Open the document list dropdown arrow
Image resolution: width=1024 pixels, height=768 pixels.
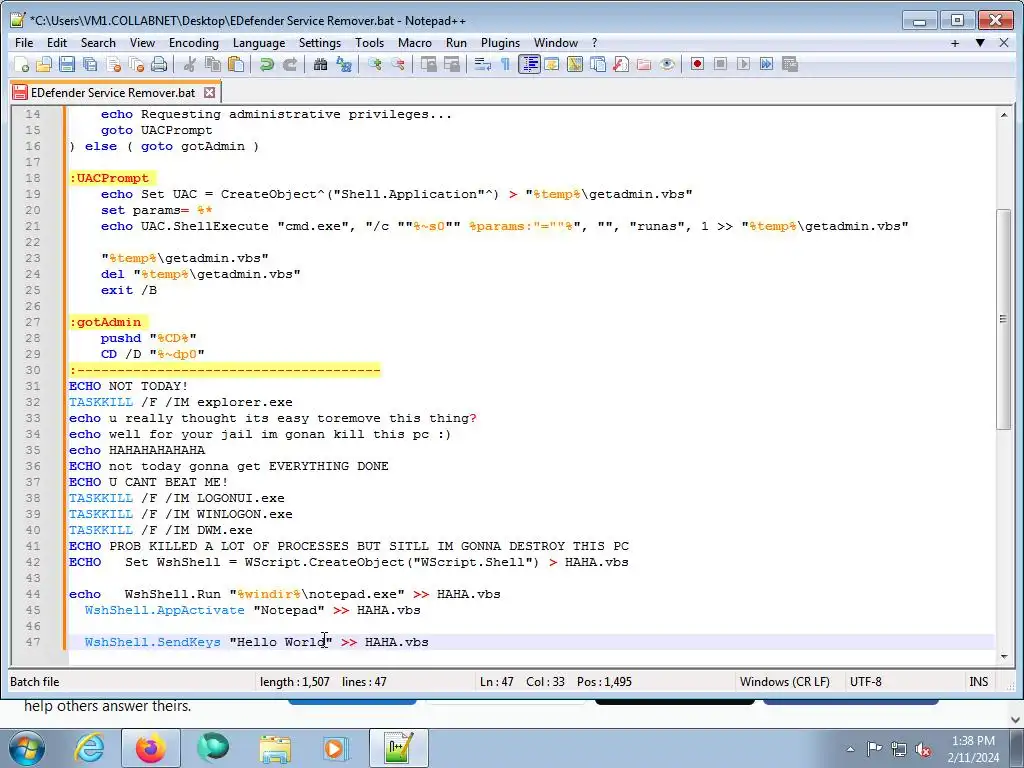coord(980,43)
